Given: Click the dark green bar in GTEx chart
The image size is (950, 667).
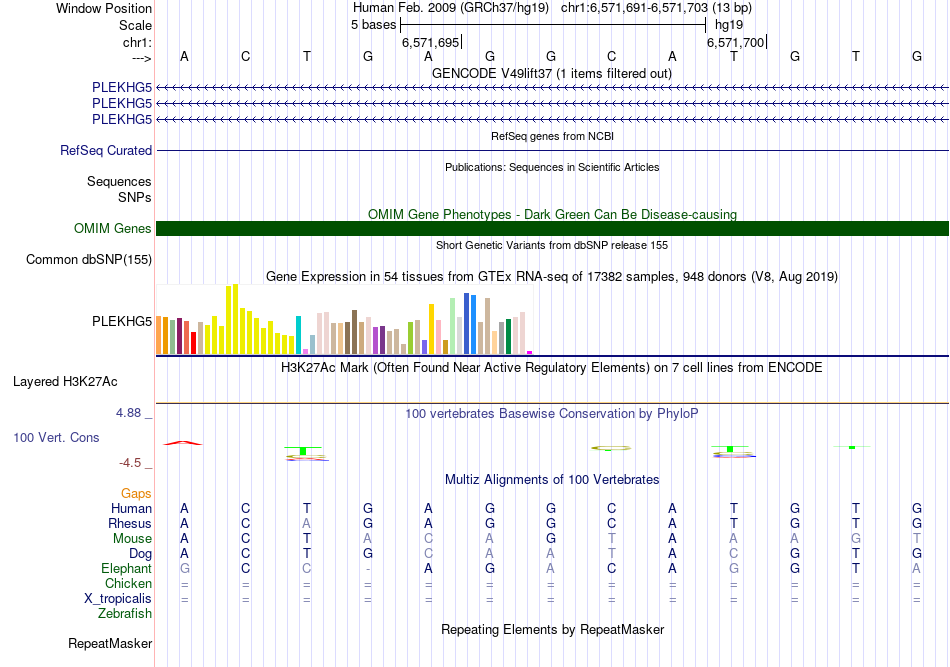Looking at the screenshot, I should pos(508,336).
